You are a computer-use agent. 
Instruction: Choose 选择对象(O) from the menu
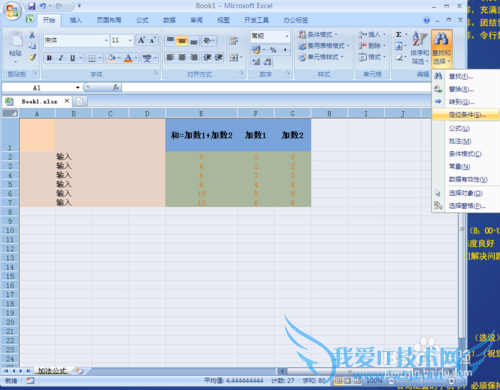point(466,193)
